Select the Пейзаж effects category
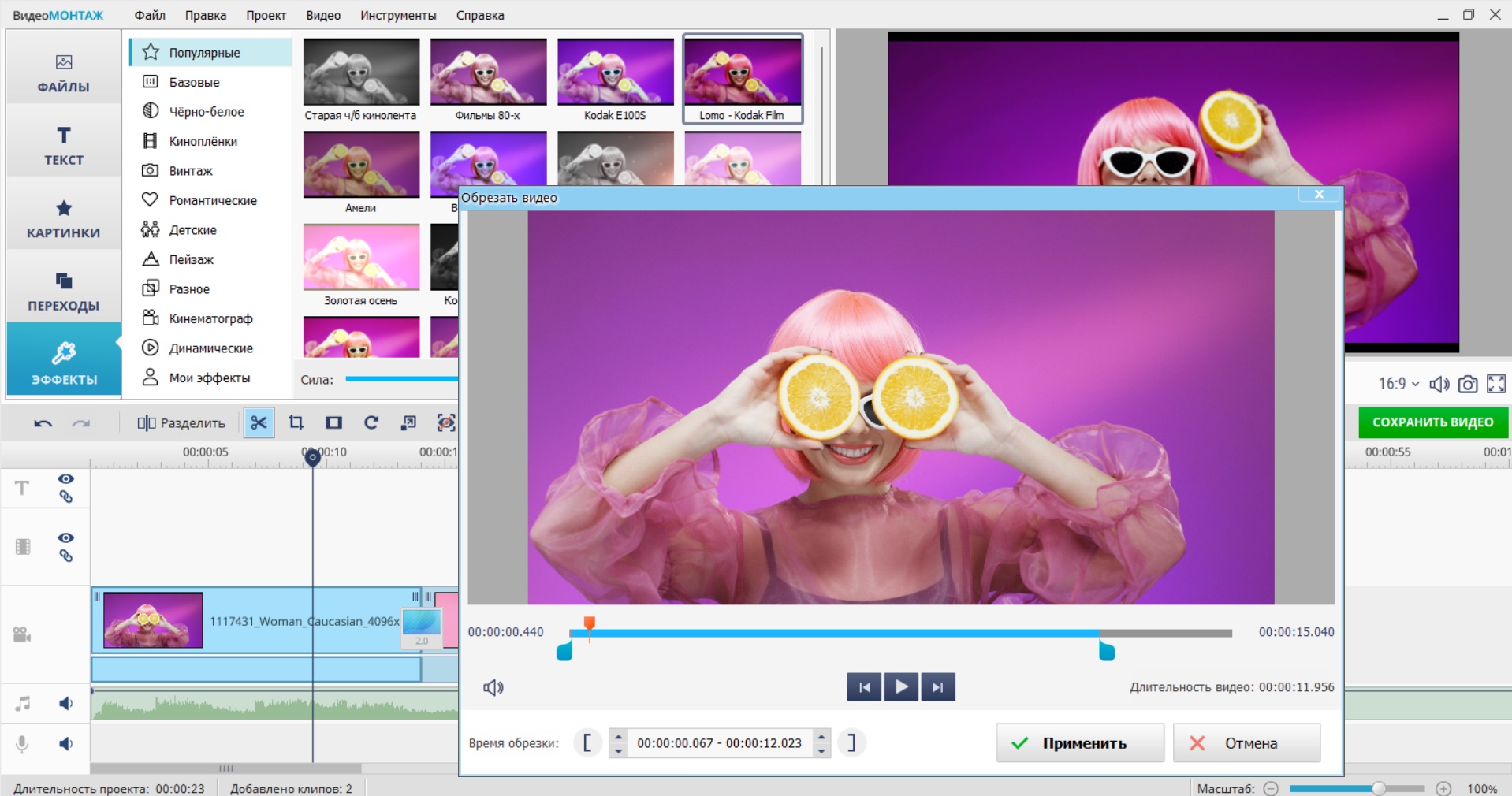 [210, 259]
